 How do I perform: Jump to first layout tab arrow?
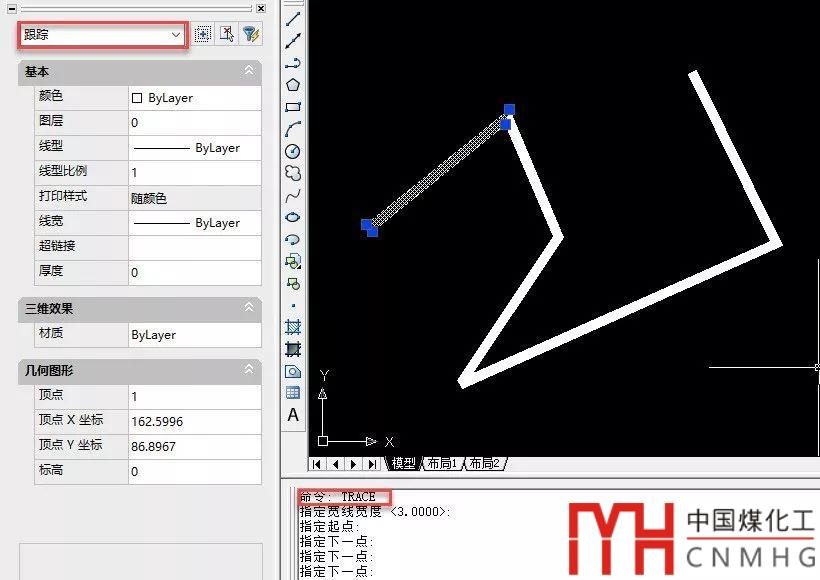point(316,464)
